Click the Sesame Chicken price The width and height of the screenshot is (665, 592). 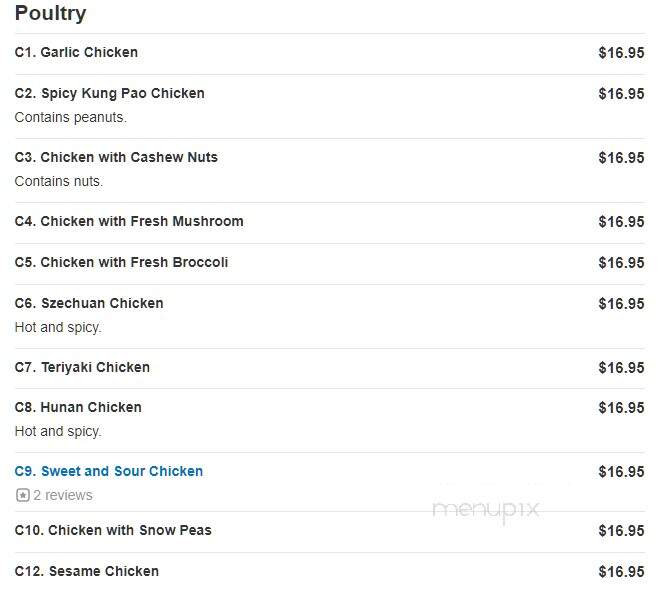(621, 572)
